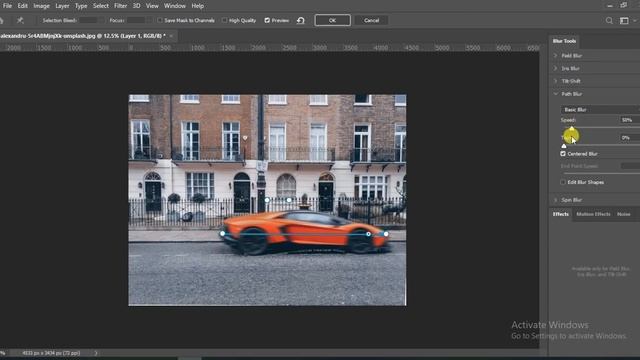Open the View menu
640x360 pixels.
pyautogui.click(x=152, y=6)
